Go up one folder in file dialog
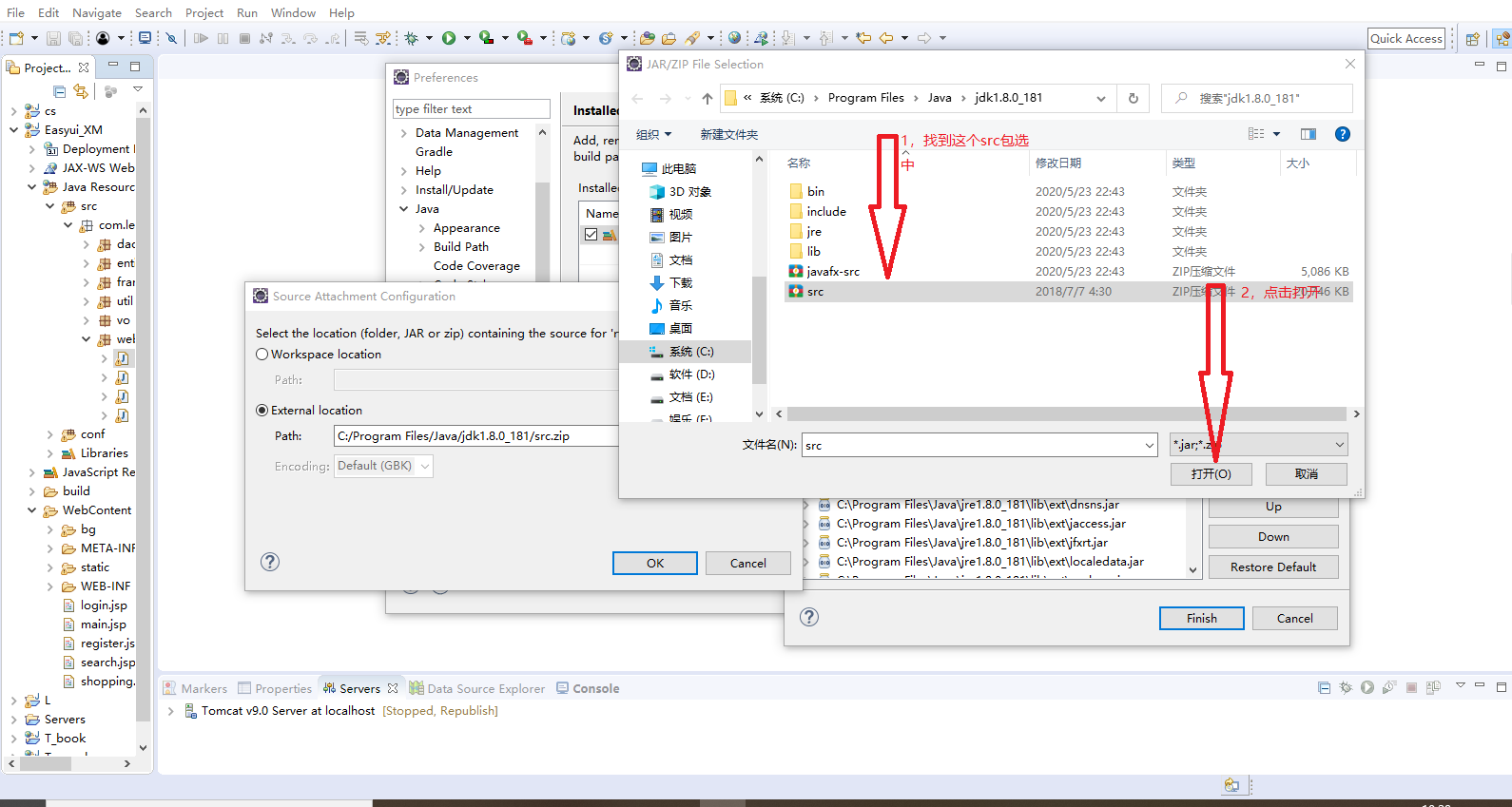 tap(707, 98)
